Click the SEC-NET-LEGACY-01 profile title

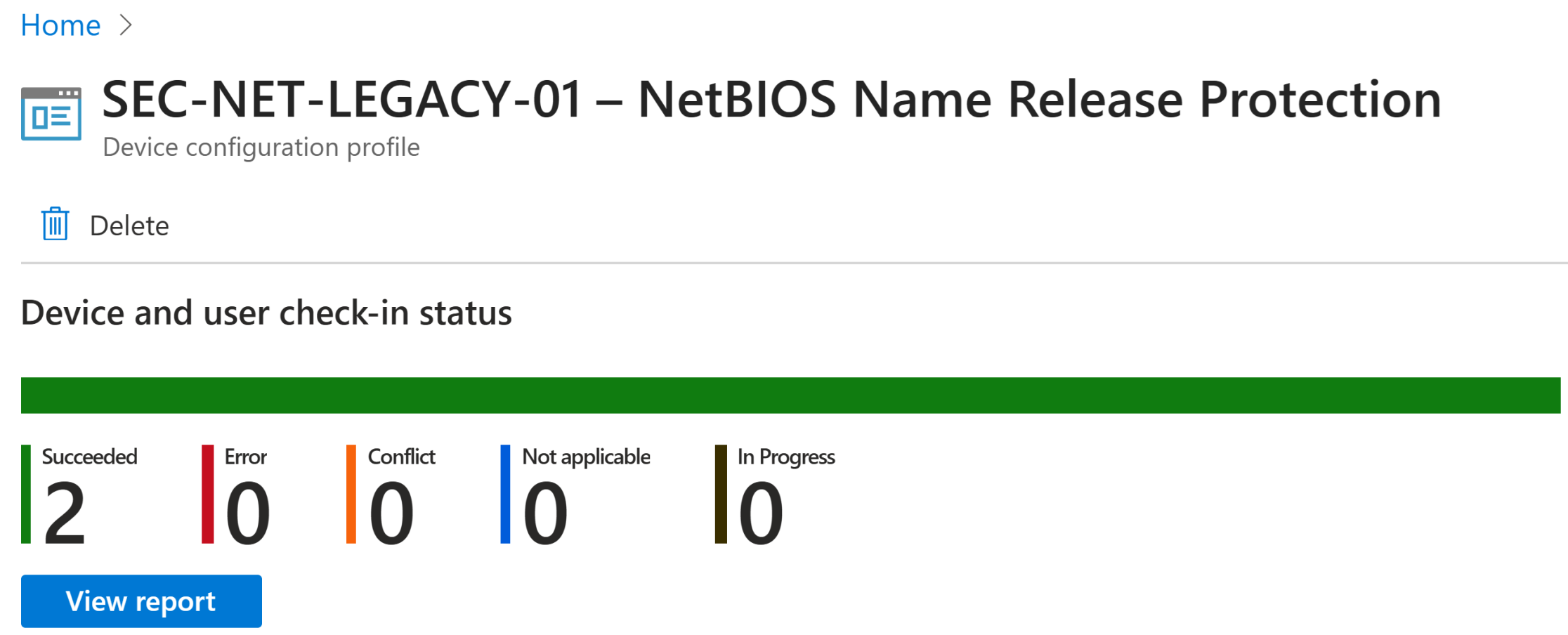(x=771, y=100)
